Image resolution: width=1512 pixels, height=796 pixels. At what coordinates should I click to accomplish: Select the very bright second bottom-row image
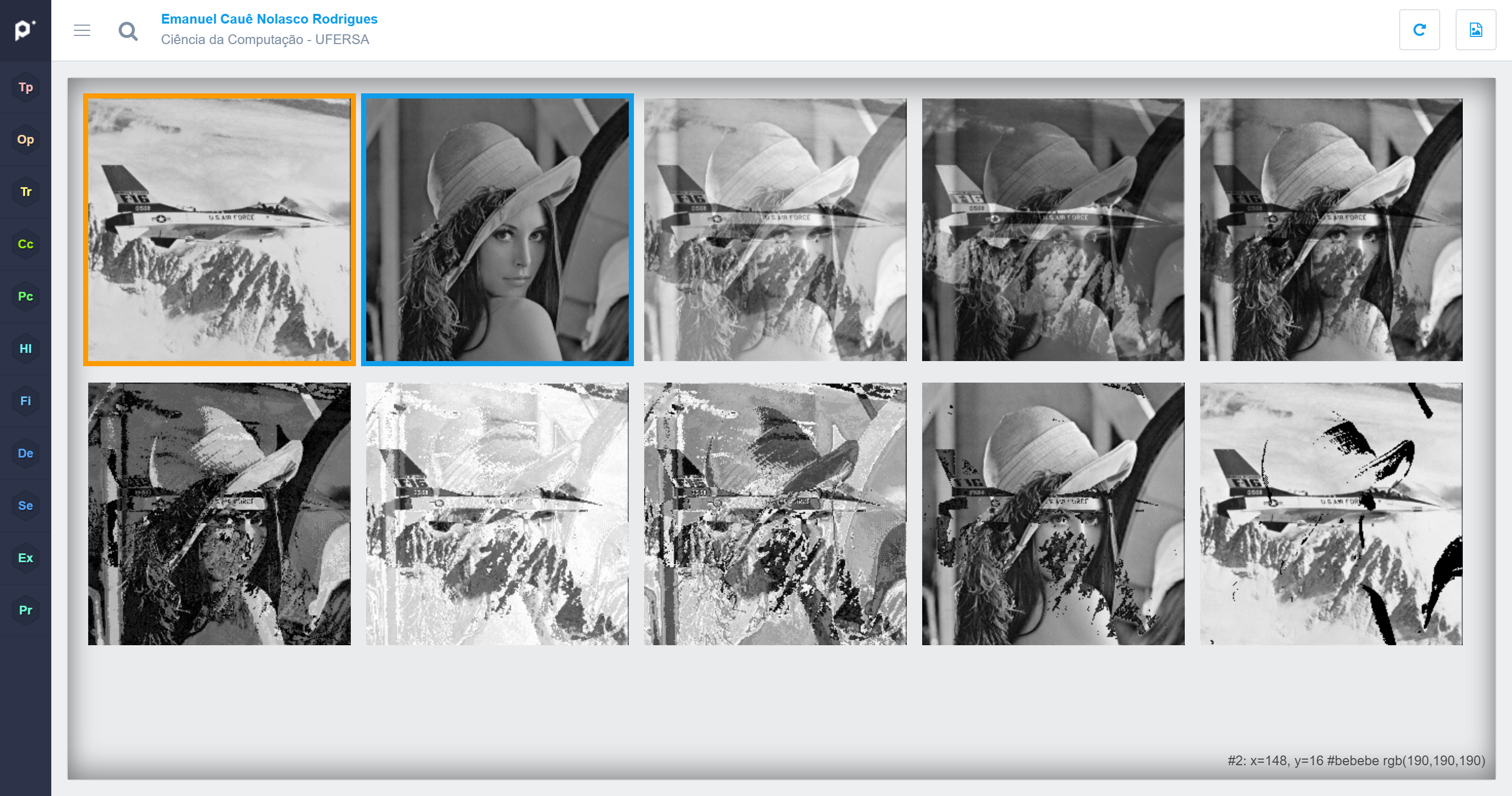497,513
